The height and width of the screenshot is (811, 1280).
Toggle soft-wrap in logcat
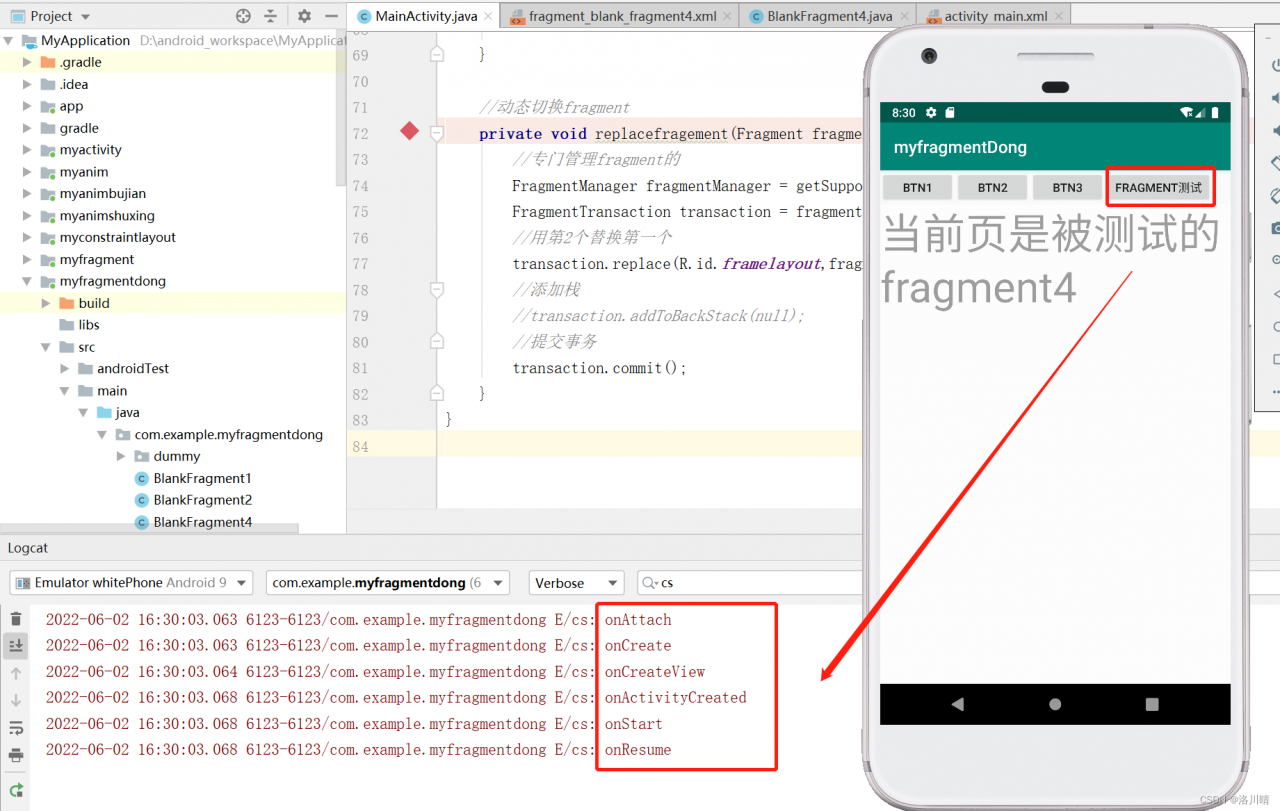coord(15,728)
